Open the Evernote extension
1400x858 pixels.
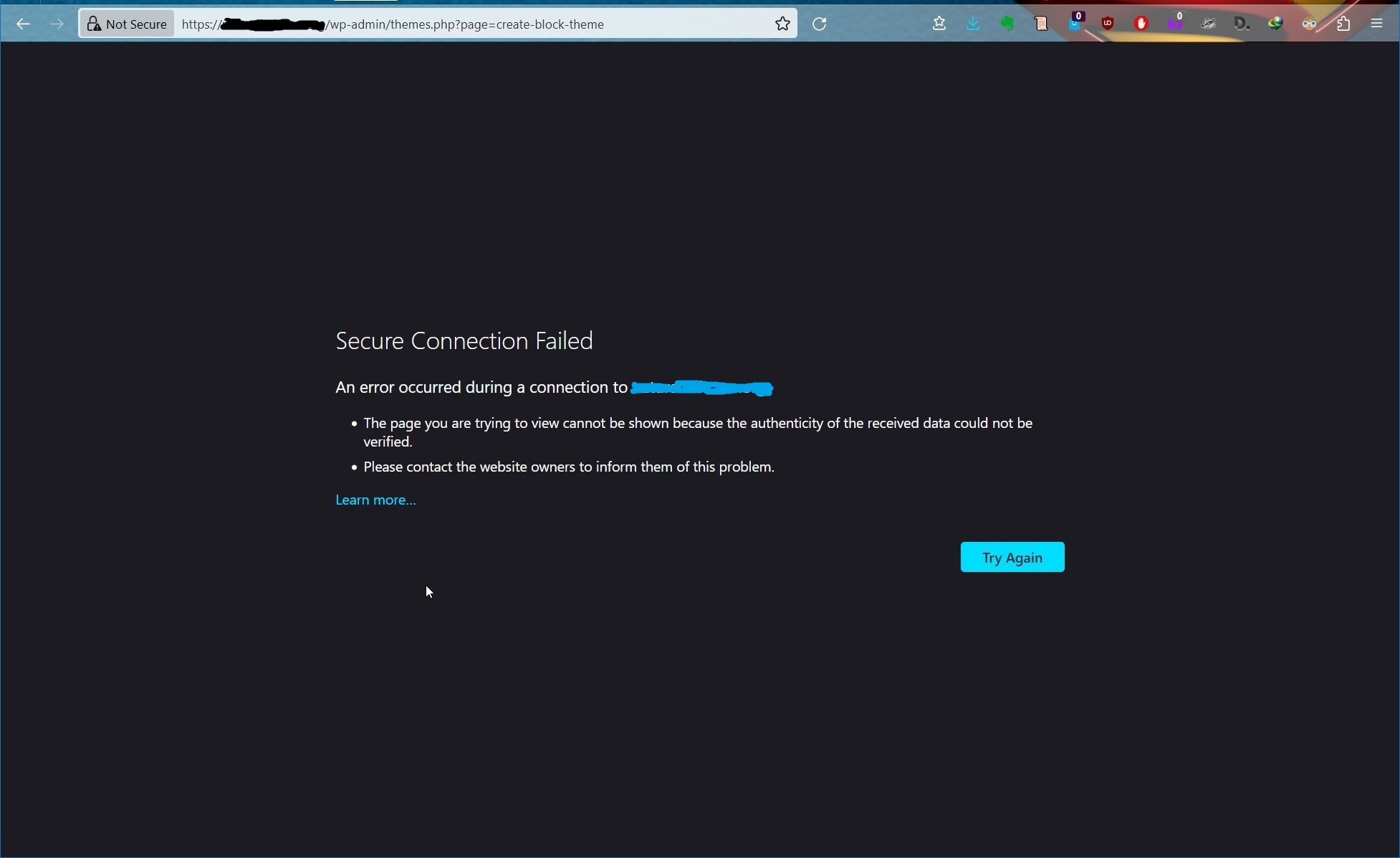[1006, 23]
